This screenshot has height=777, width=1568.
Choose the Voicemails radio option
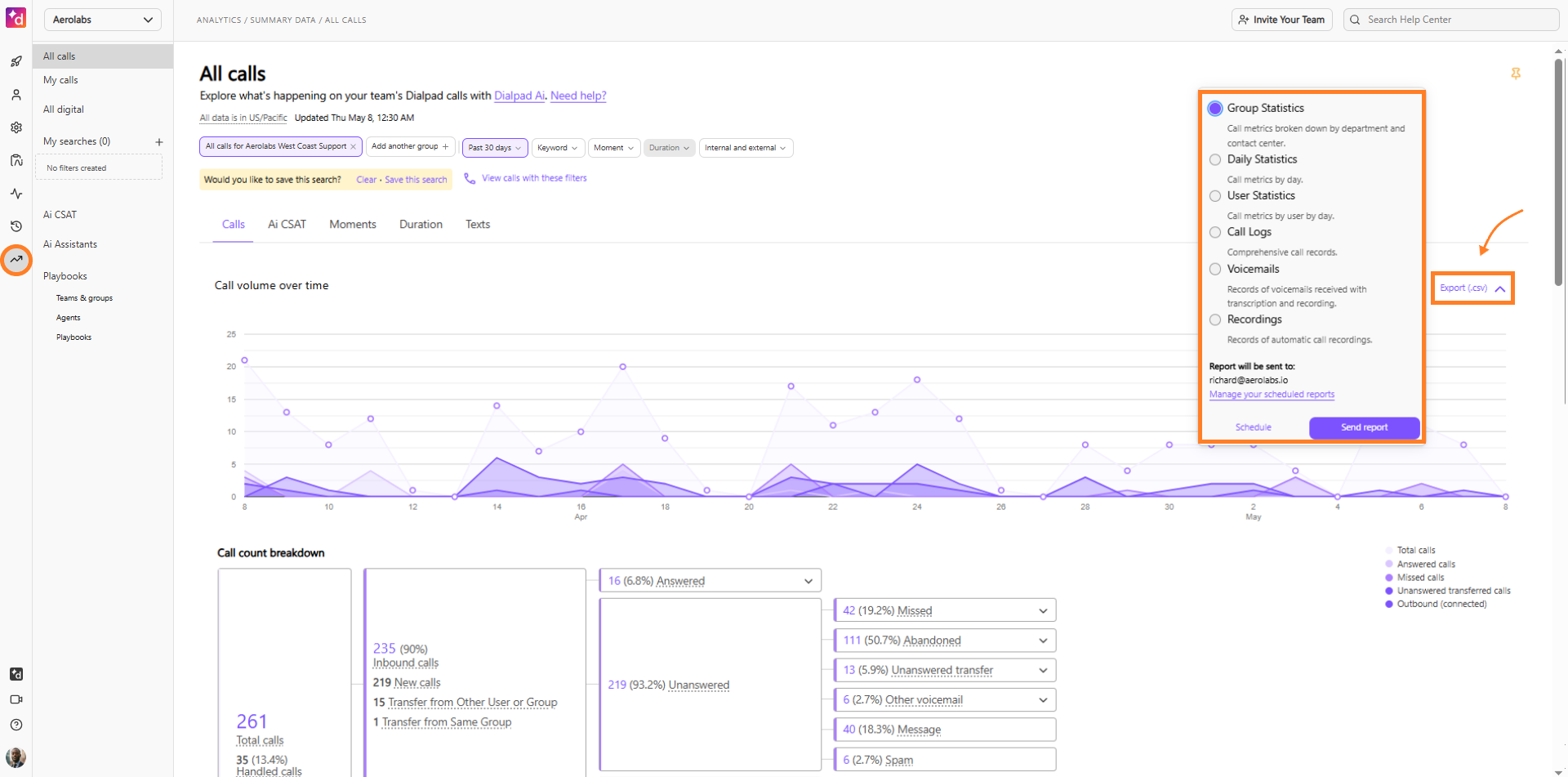[x=1215, y=270]
